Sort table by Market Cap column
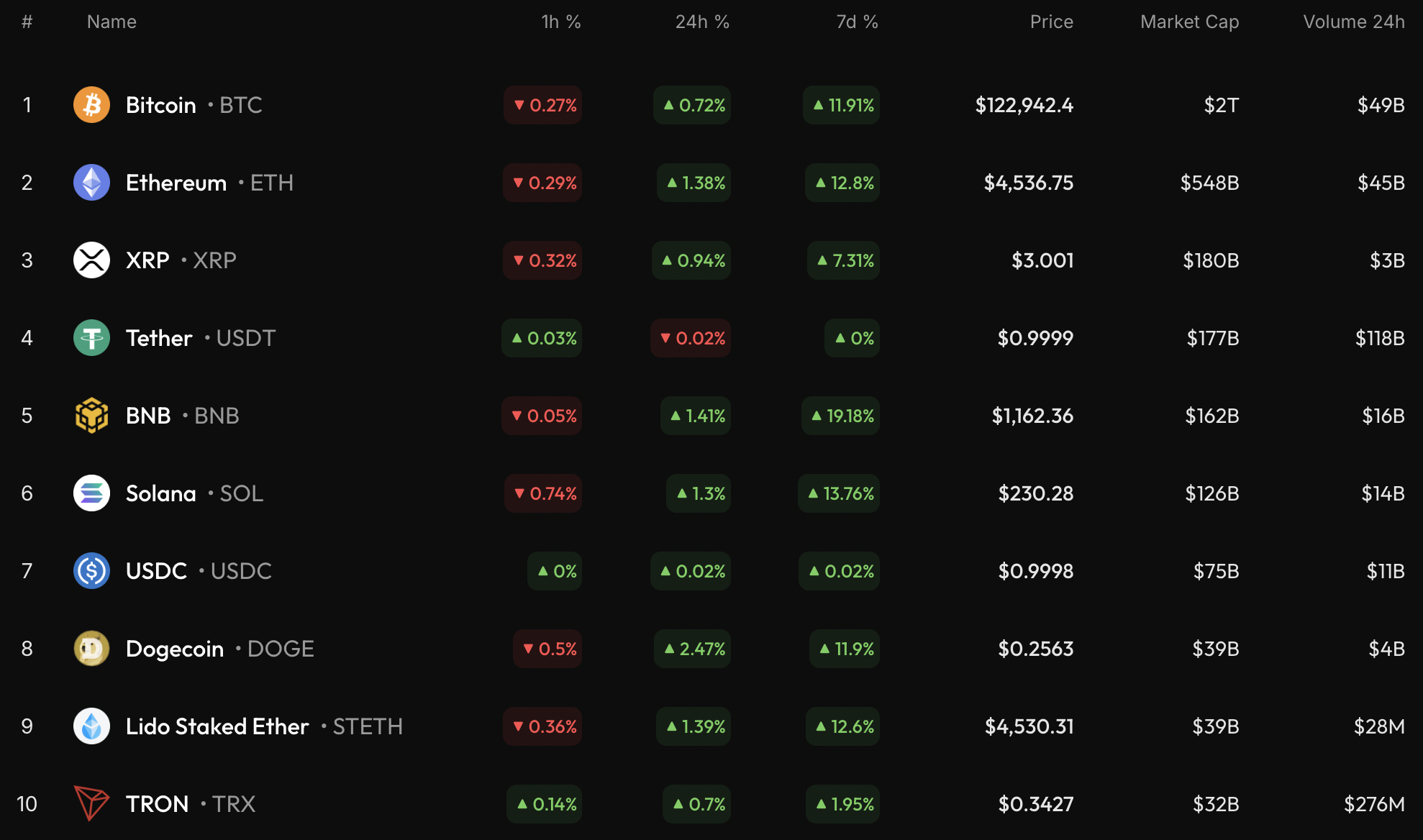Viewport: 1423px width, 840px height. [1189, 22]
